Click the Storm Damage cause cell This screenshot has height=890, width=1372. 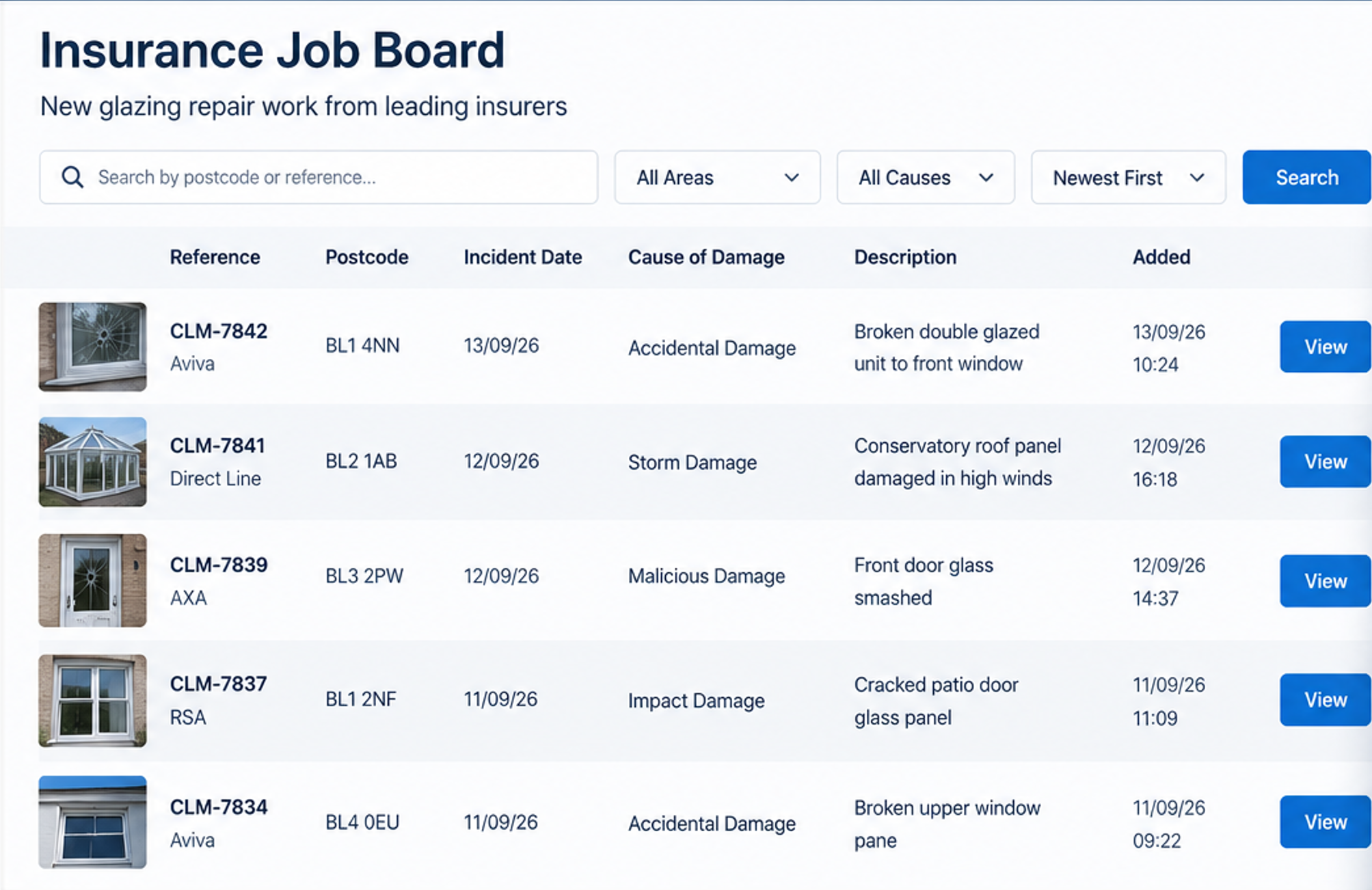(x=692, y=463)
